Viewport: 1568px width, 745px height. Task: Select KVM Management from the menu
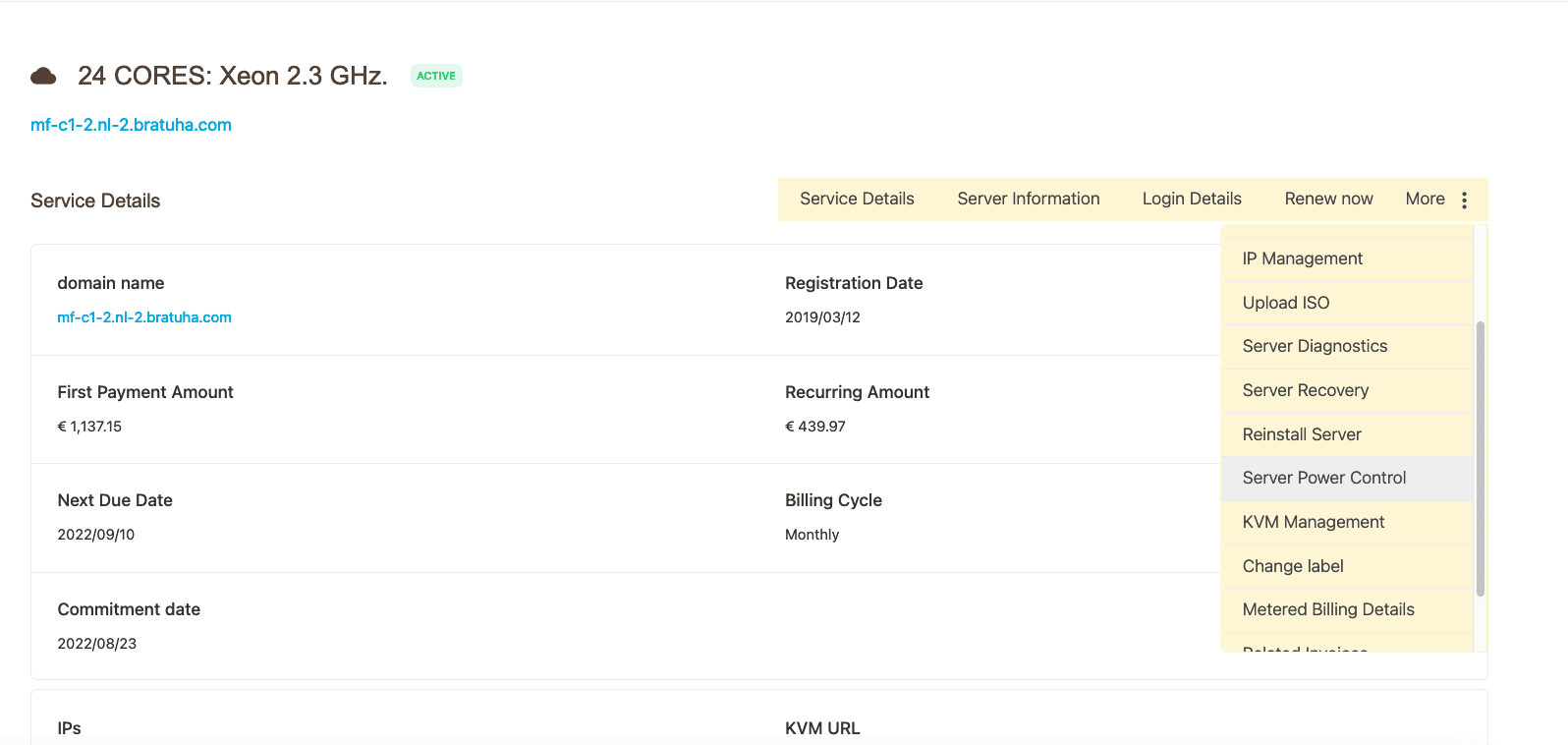[x=1313, y=522]
